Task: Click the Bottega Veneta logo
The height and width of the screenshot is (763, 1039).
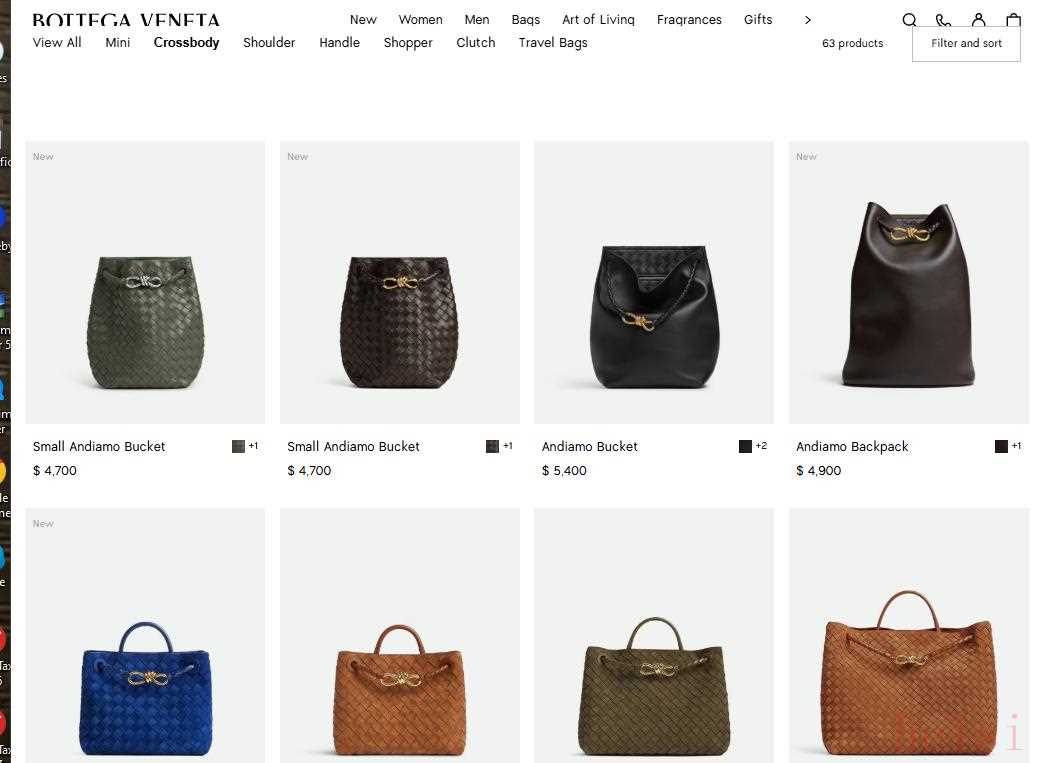Action: 126,20
